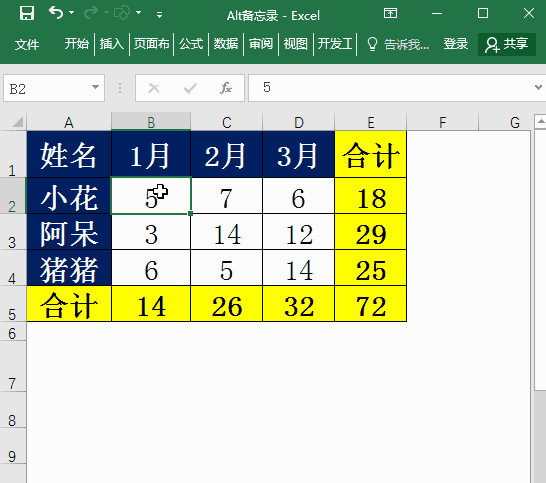
Task: Select the 小花 name cell
Action: [69, 196]
